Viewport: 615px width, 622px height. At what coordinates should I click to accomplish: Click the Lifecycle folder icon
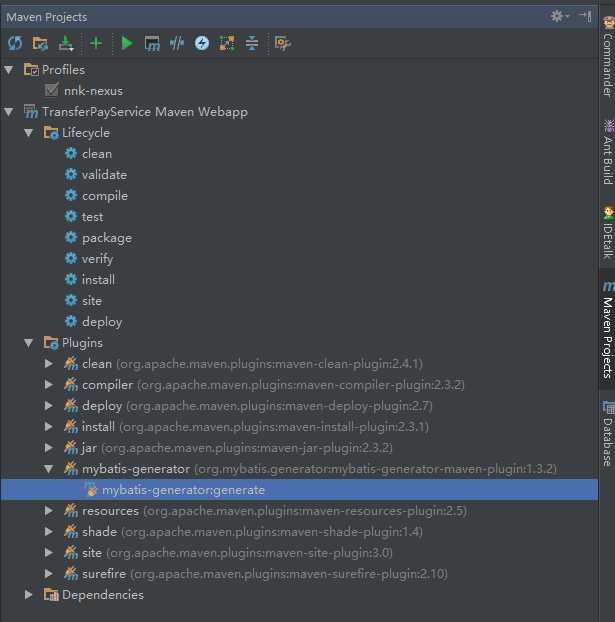point(51,133)
